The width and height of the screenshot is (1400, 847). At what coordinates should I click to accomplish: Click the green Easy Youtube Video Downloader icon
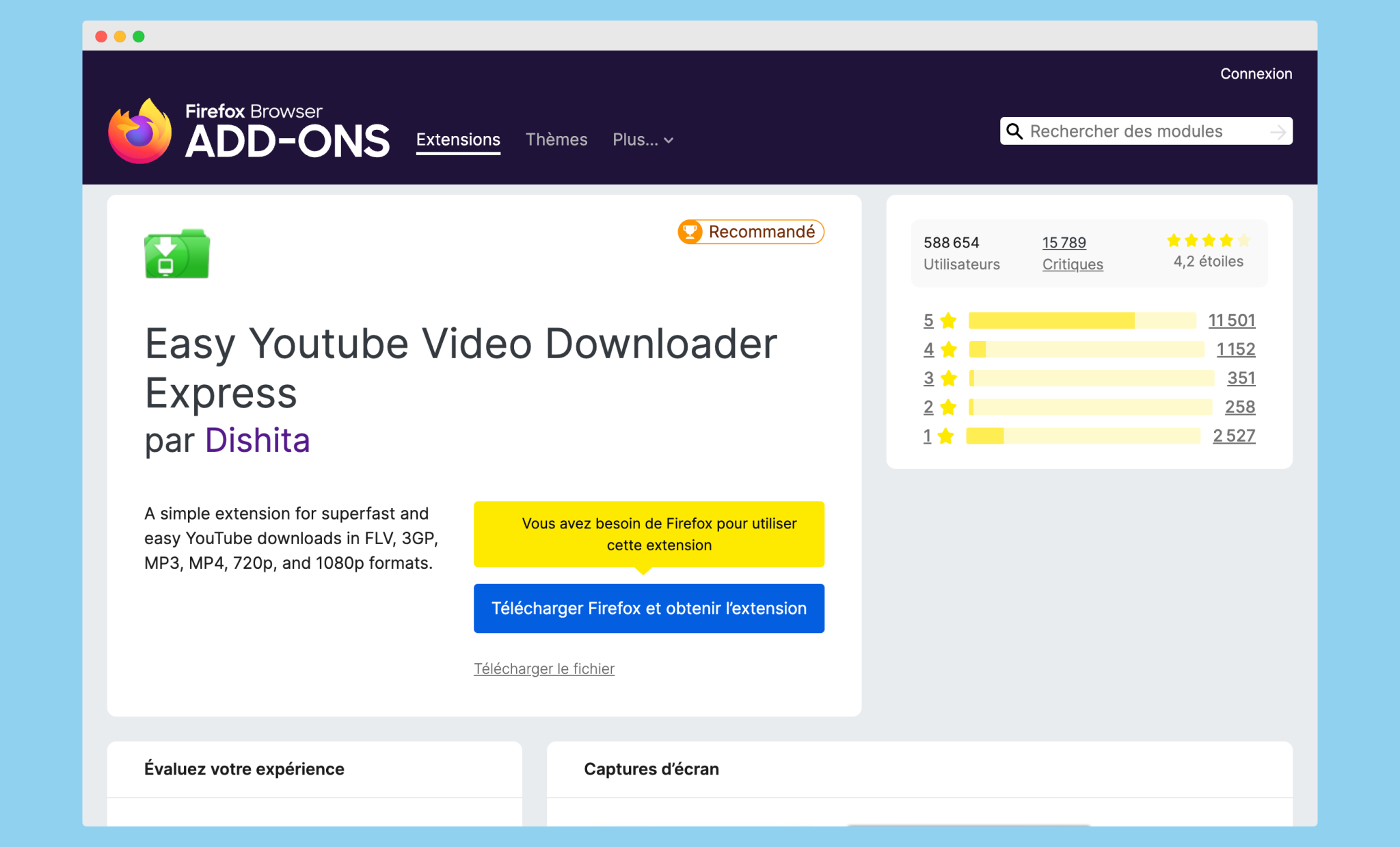coord(176,254)
